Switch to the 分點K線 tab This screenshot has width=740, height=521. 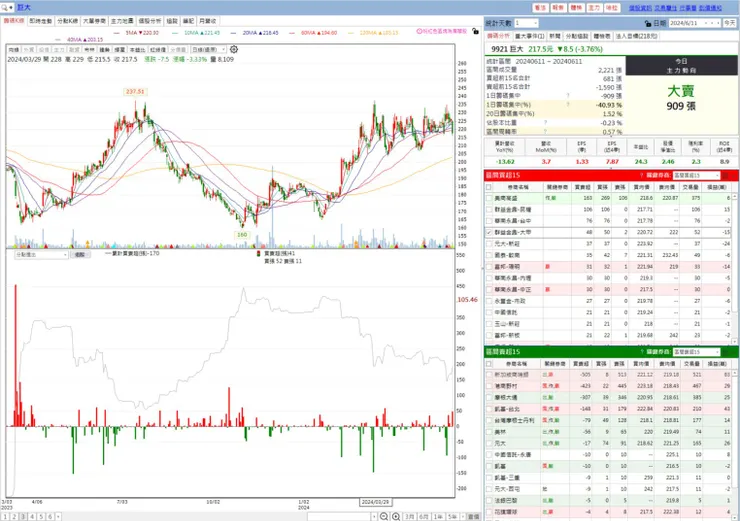67,21
